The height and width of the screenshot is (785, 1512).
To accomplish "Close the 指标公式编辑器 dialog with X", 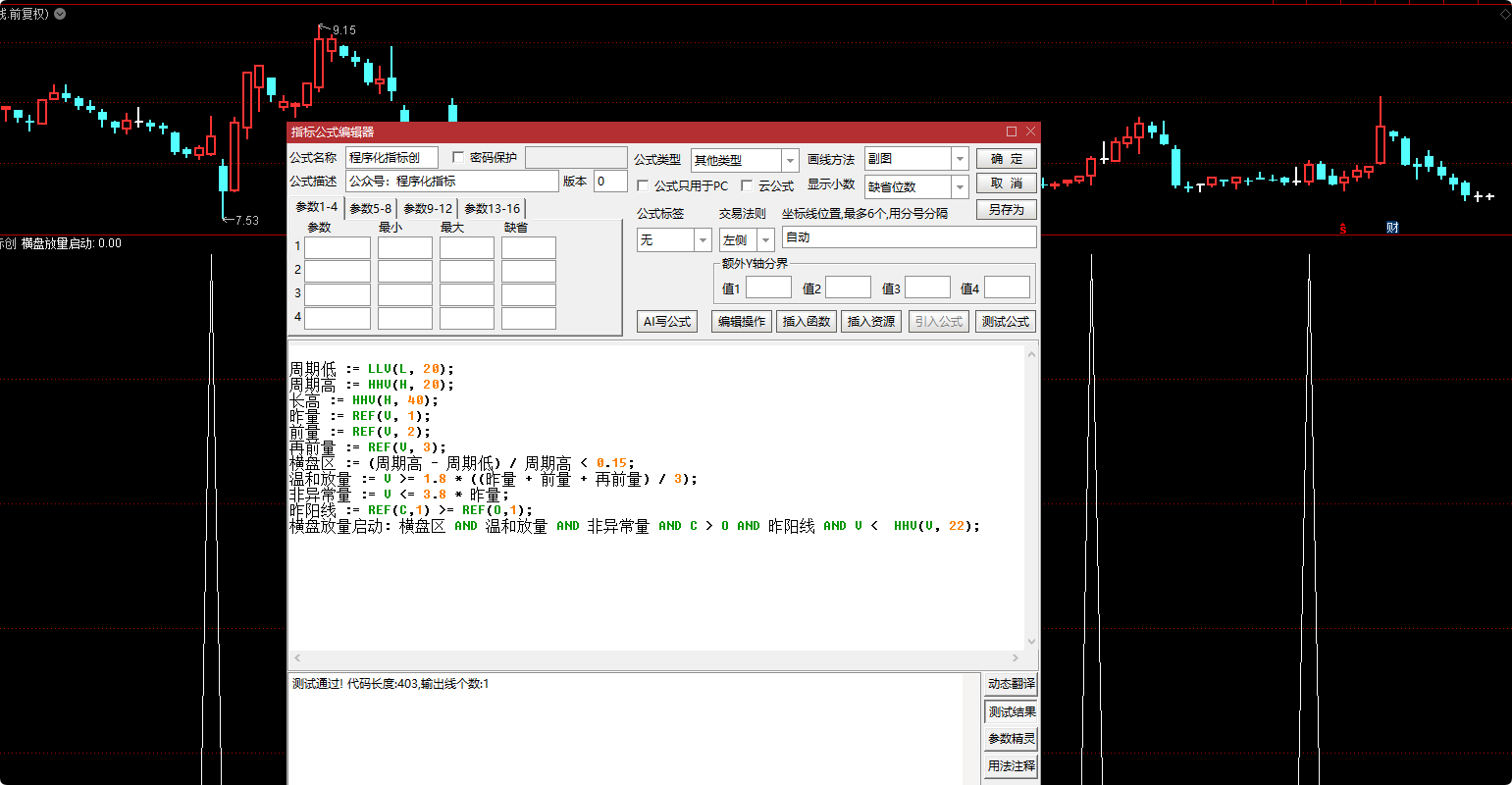I will click(x=1030, y=131).
